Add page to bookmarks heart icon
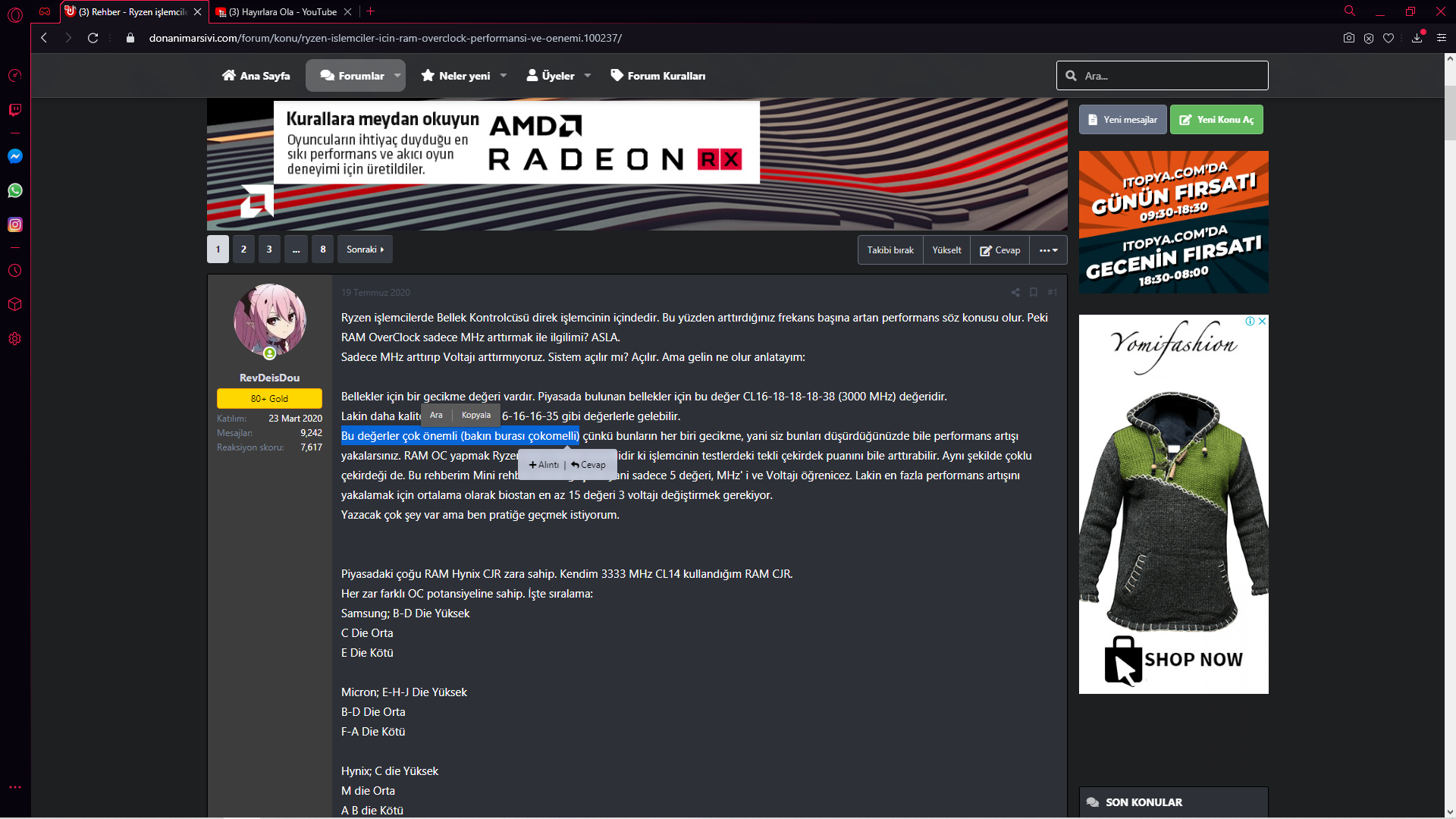The width and height of the screenshot is (1456, 819). pyautogui.click(x=1389, y=38)
